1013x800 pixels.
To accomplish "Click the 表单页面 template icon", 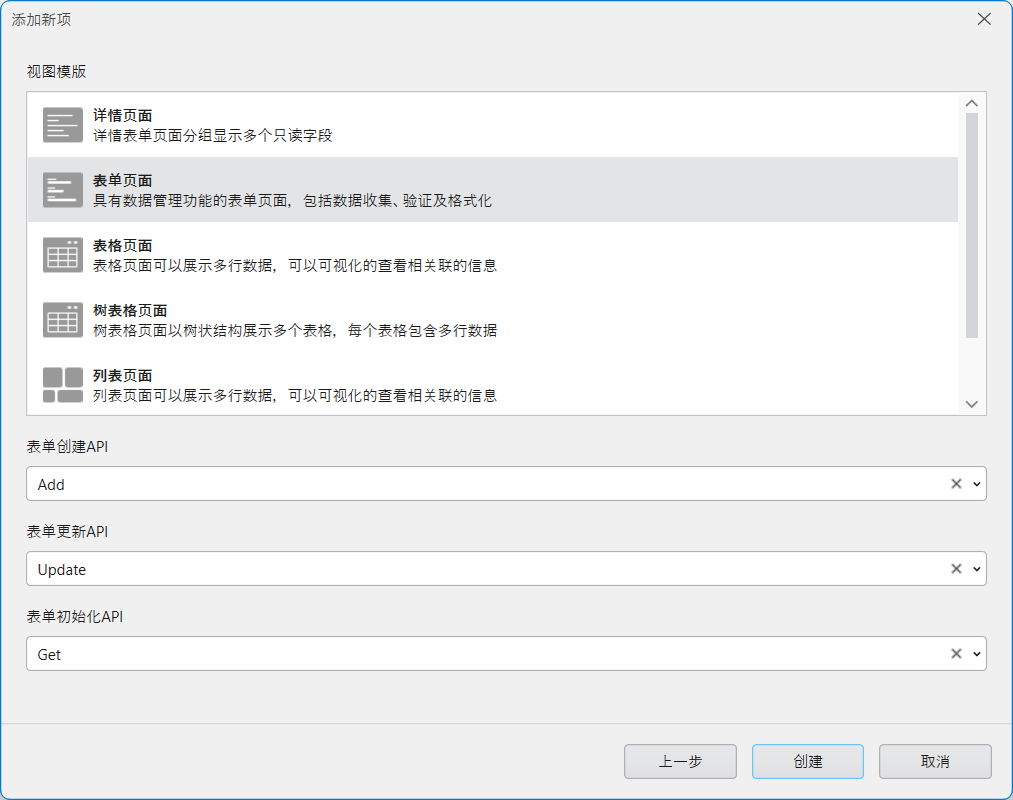I will point(63,190).
